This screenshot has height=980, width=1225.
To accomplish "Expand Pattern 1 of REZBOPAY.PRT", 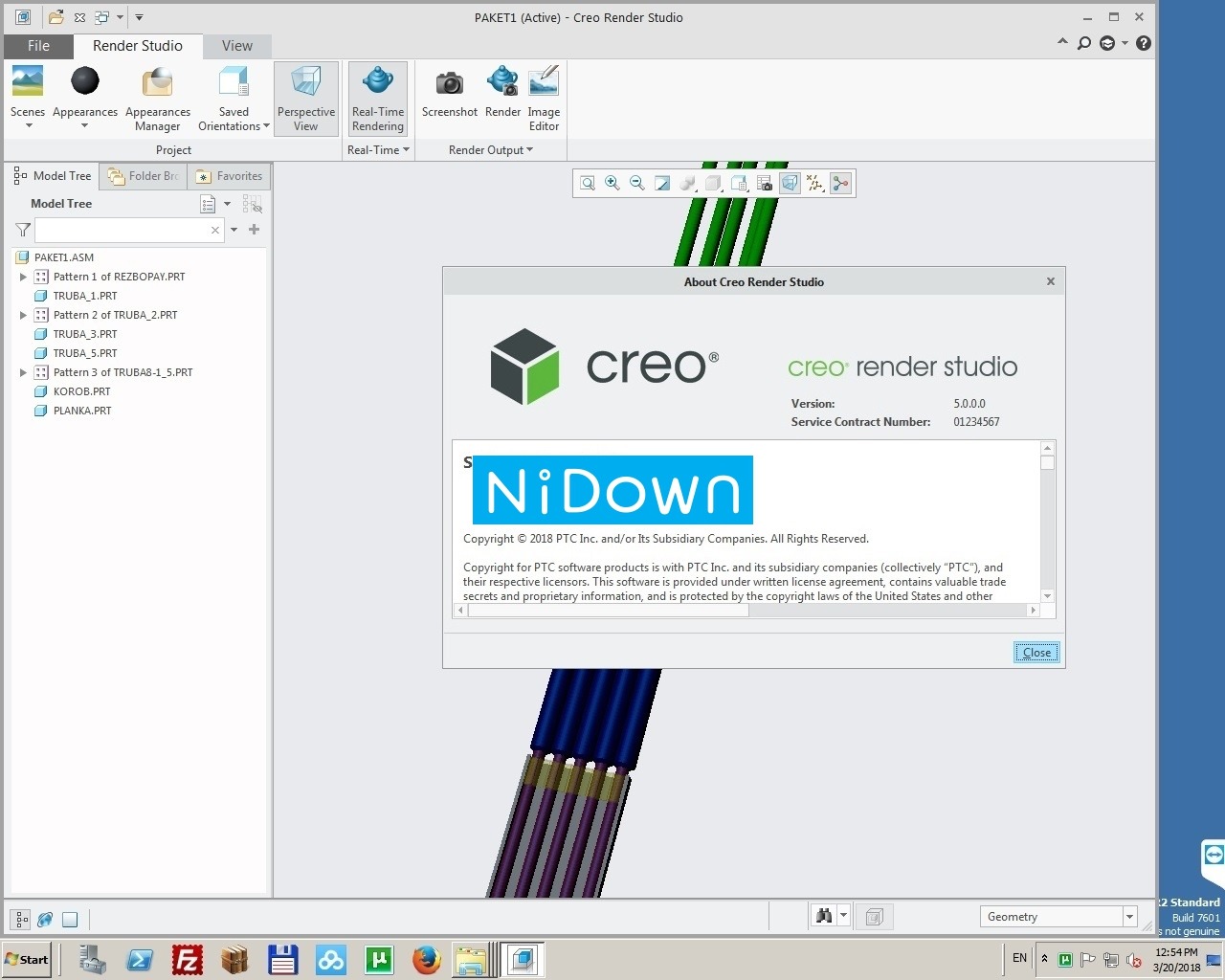I will tap(24, 277).
